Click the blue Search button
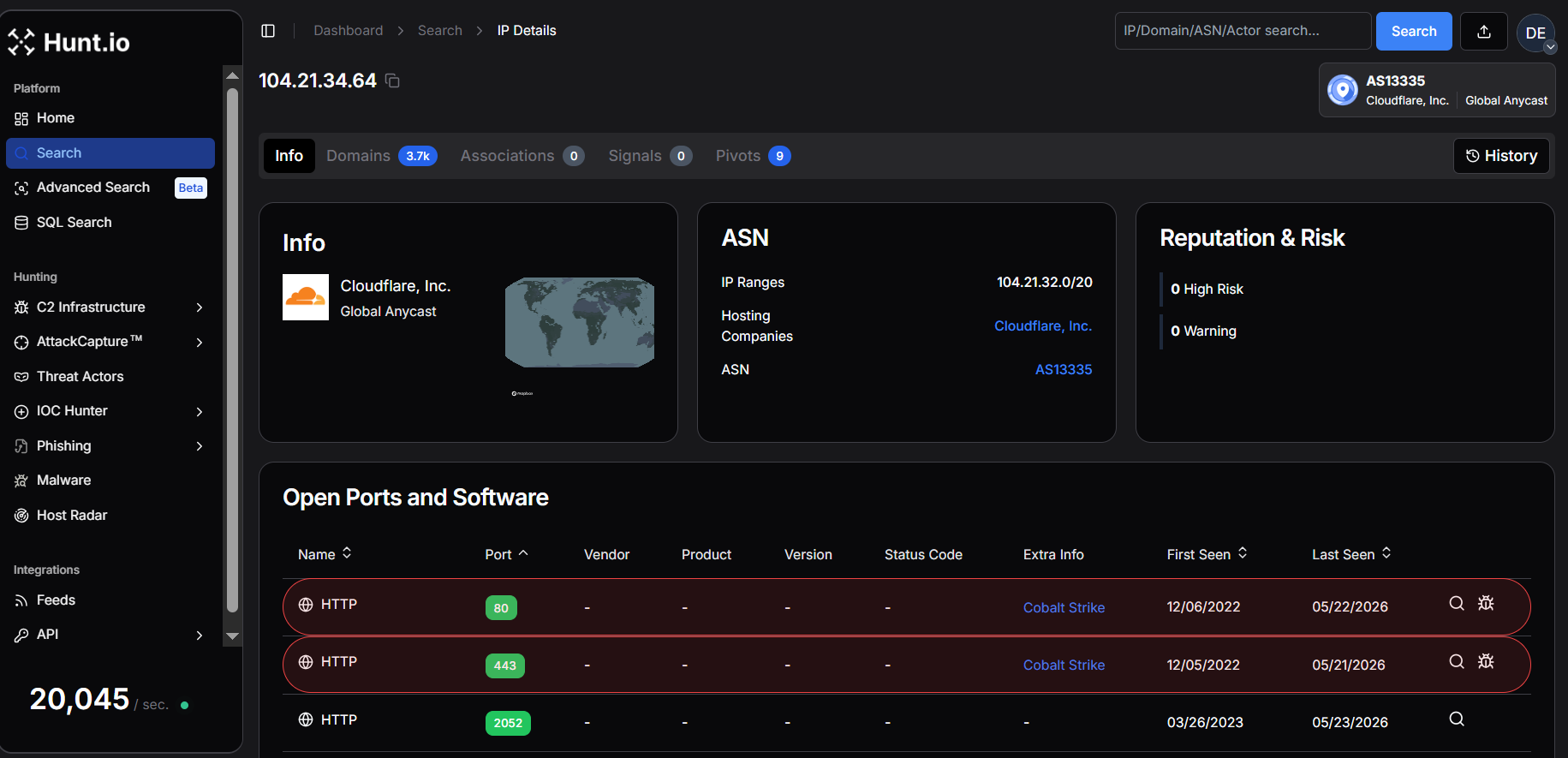Image resolution: width=1568 pixels, height=758 pixels. (1414, 32)
